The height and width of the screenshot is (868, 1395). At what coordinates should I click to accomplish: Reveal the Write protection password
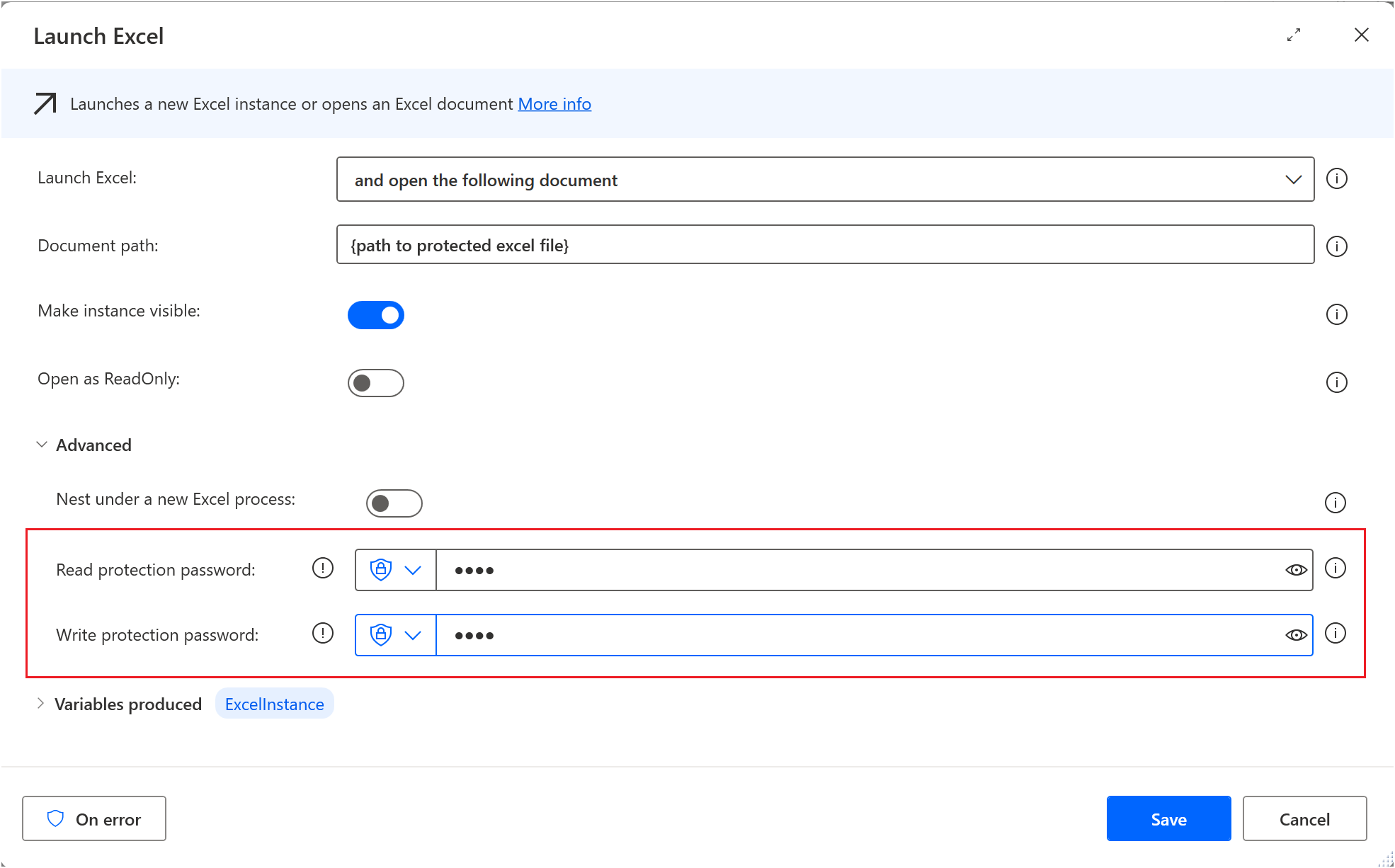pos(1295,634)
